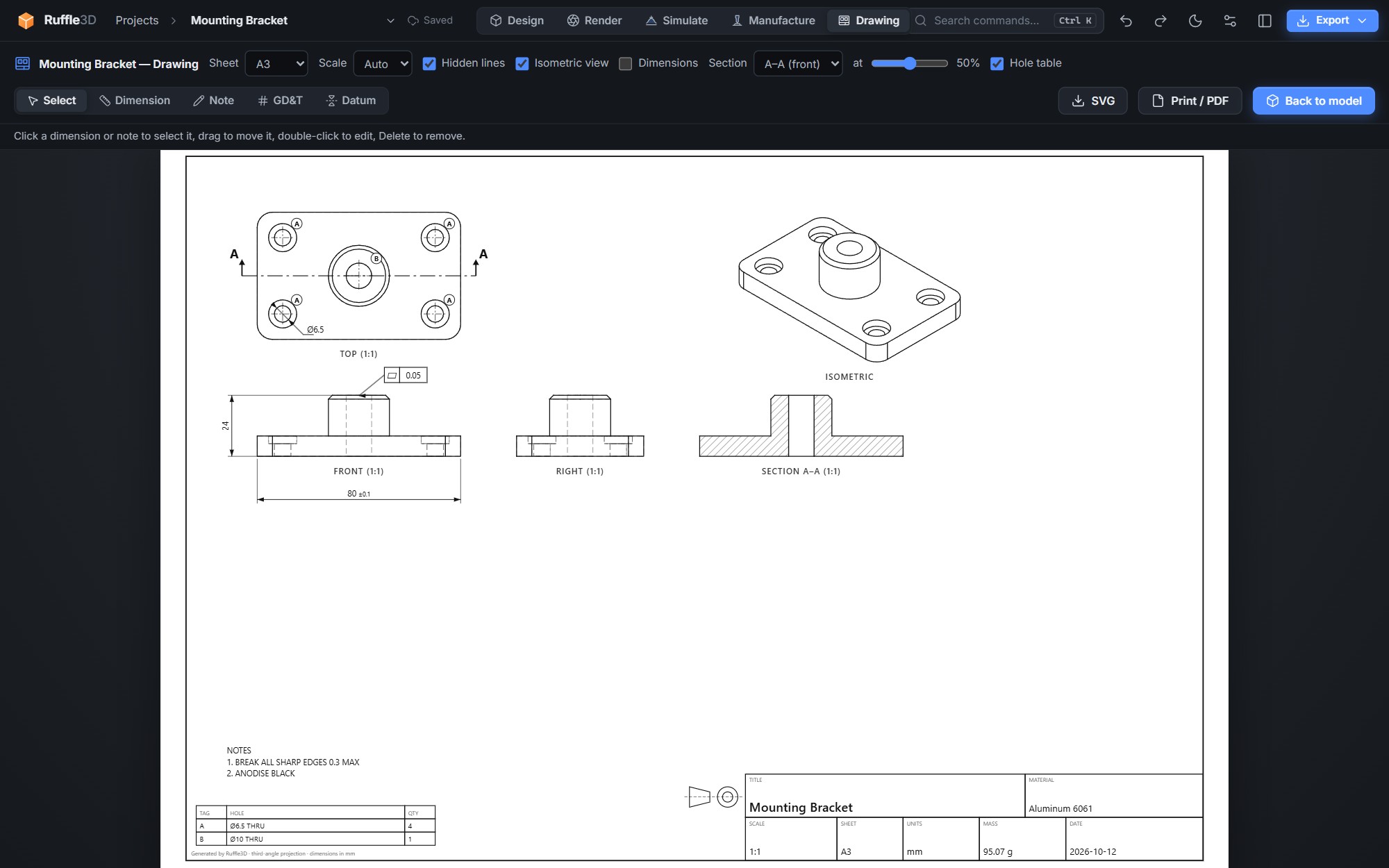The width and height of the screenshot is (1389, 868).
Task: Click the 'Aluminum 6061' material field
Action: coord(1061,809)
